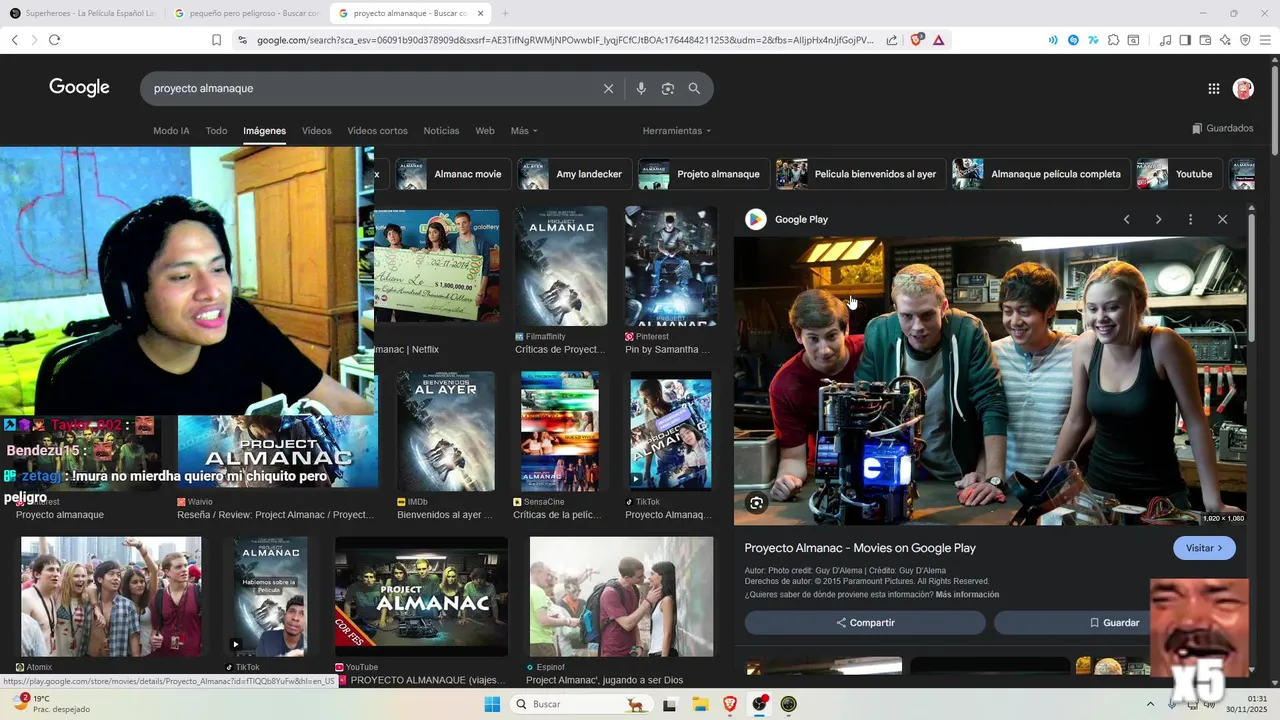The width and height of the screenshot is (1280, 720).
Task: Open File Explorer from taskbar
Action: [700, 704]
